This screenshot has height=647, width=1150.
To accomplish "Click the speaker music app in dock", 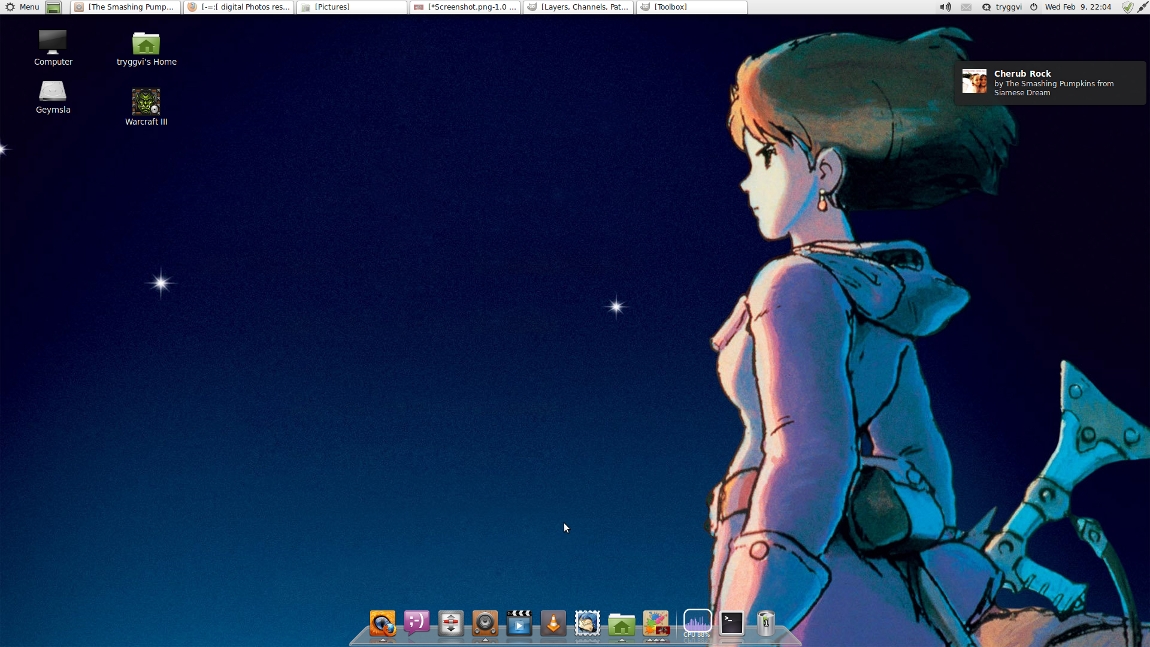I will (x=485, y=623).
